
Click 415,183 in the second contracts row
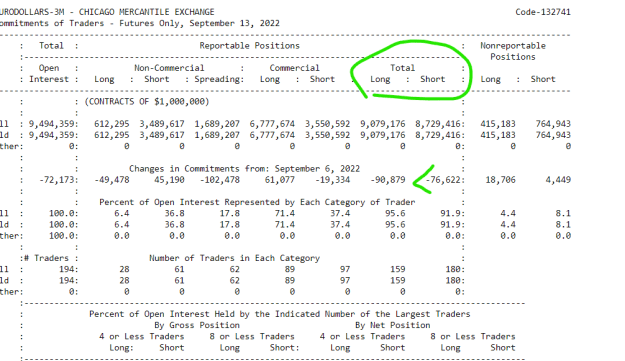coord(498,135)
